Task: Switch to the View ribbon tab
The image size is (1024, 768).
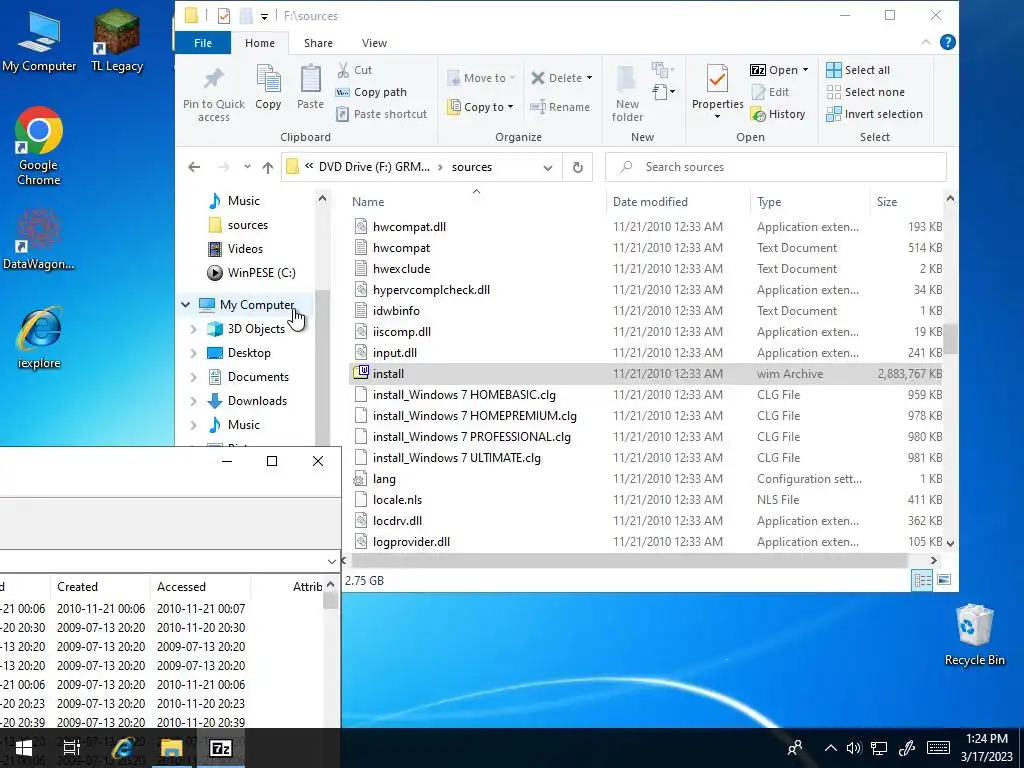Action: 374,43
